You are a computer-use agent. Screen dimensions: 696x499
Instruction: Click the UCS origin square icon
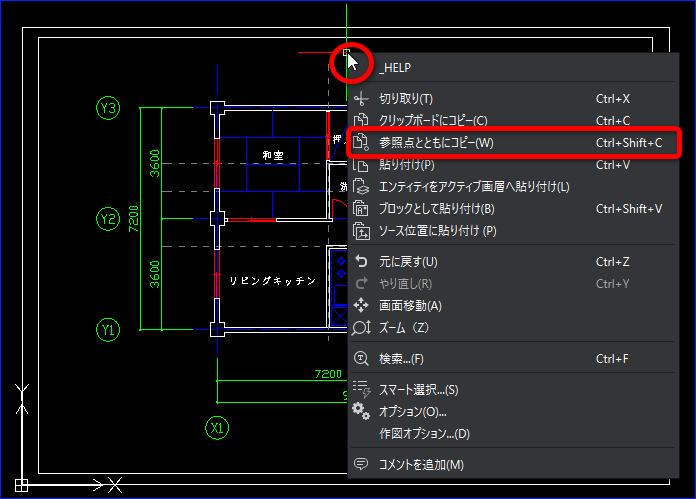(21, 485)
